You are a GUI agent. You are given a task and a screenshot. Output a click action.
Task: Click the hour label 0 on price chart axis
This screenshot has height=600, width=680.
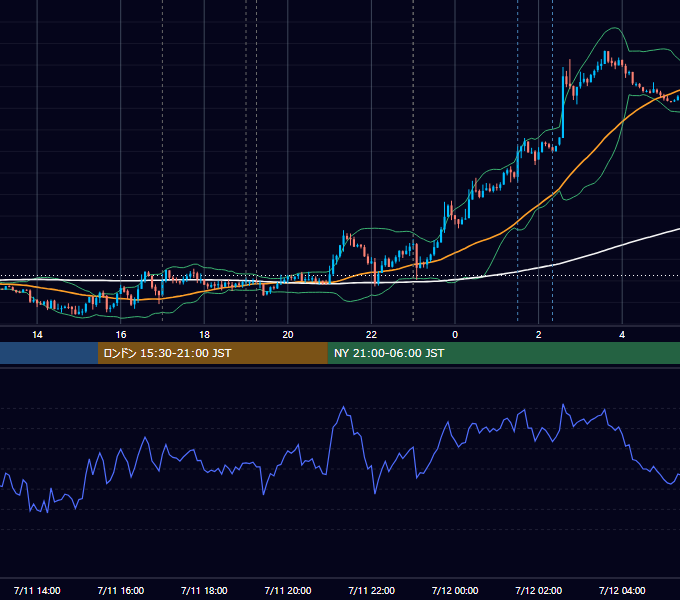455,334
